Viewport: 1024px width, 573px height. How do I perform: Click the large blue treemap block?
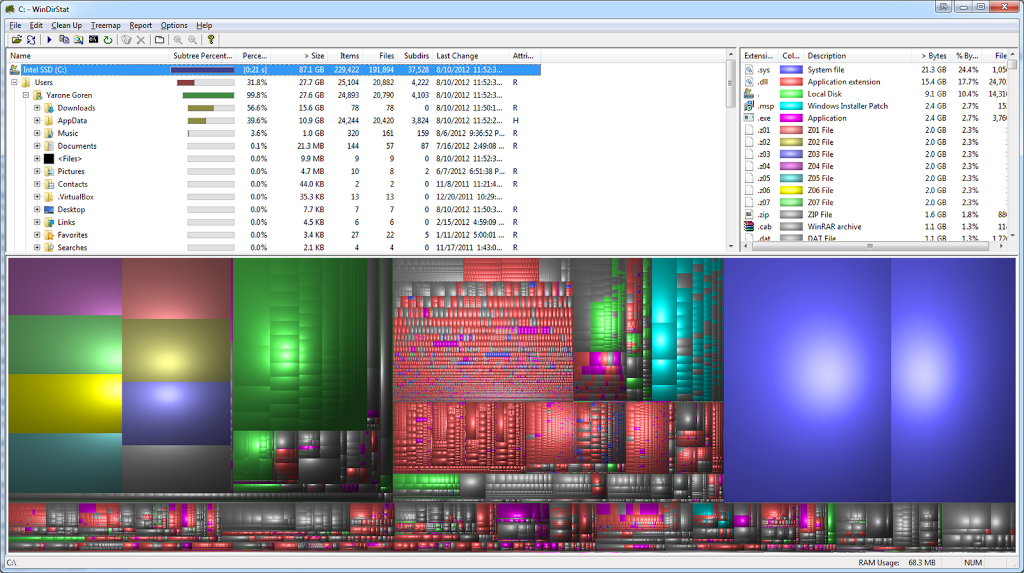[808, 380]
